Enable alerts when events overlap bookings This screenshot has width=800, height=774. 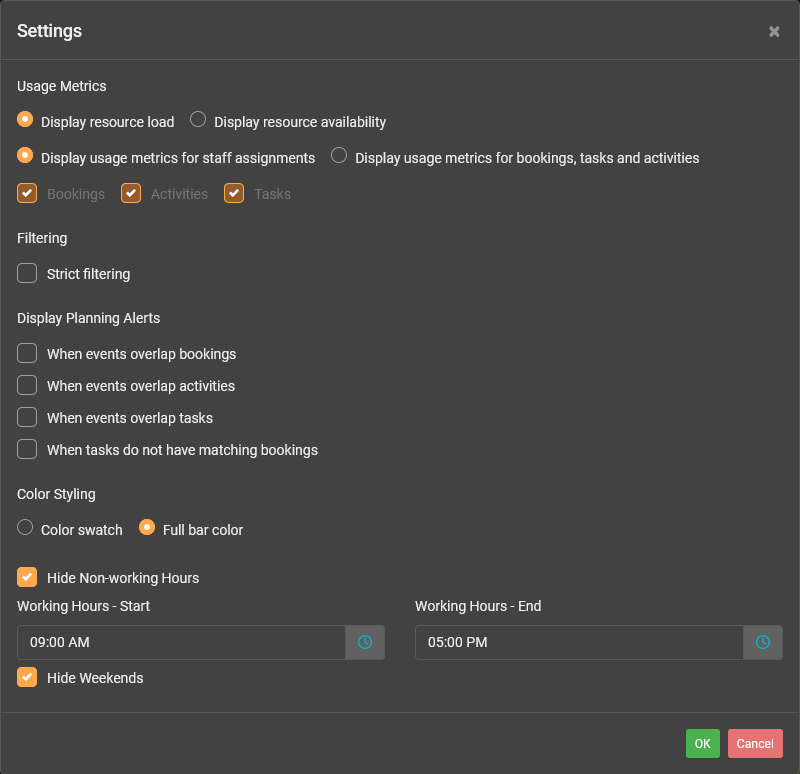click(x=27, y=353)
